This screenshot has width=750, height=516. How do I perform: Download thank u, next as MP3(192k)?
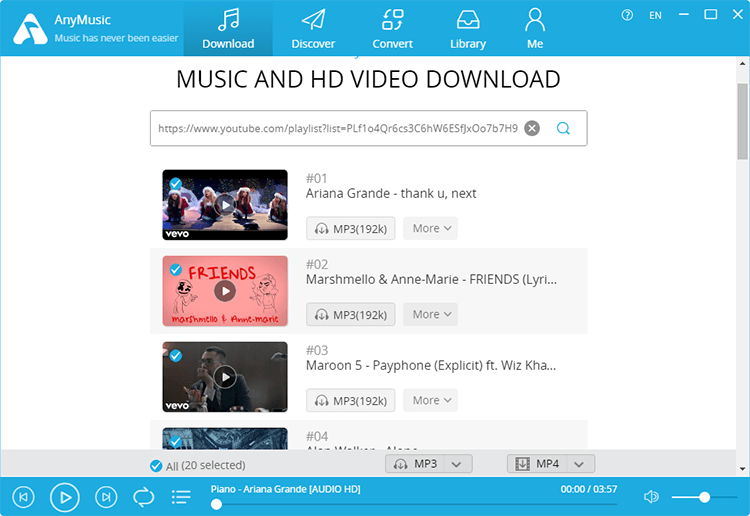[x=351, y=229]
